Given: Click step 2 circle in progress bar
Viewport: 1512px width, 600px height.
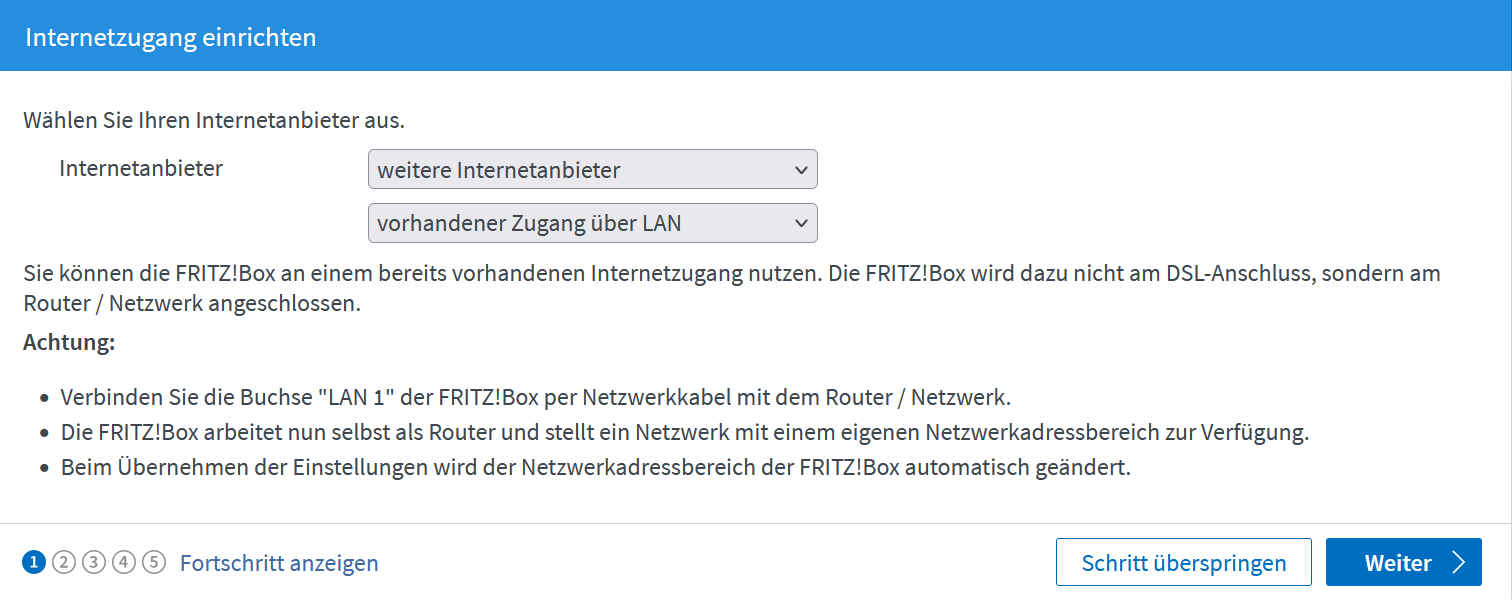Looking at the screenshot, I should (64, 562).
